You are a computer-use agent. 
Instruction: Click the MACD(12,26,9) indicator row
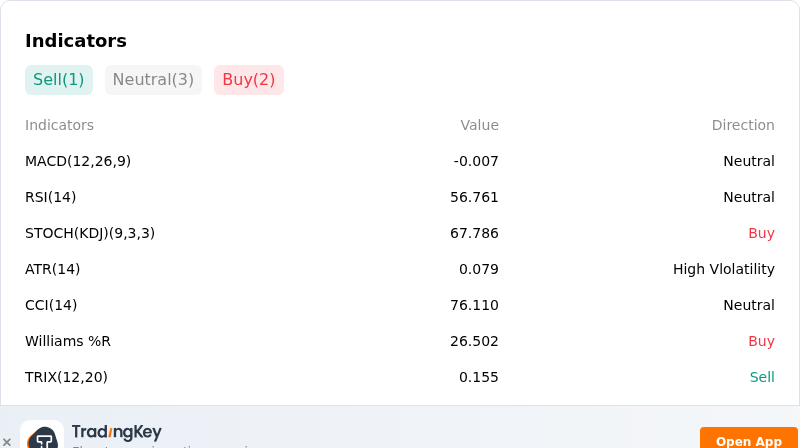(399, 161)
